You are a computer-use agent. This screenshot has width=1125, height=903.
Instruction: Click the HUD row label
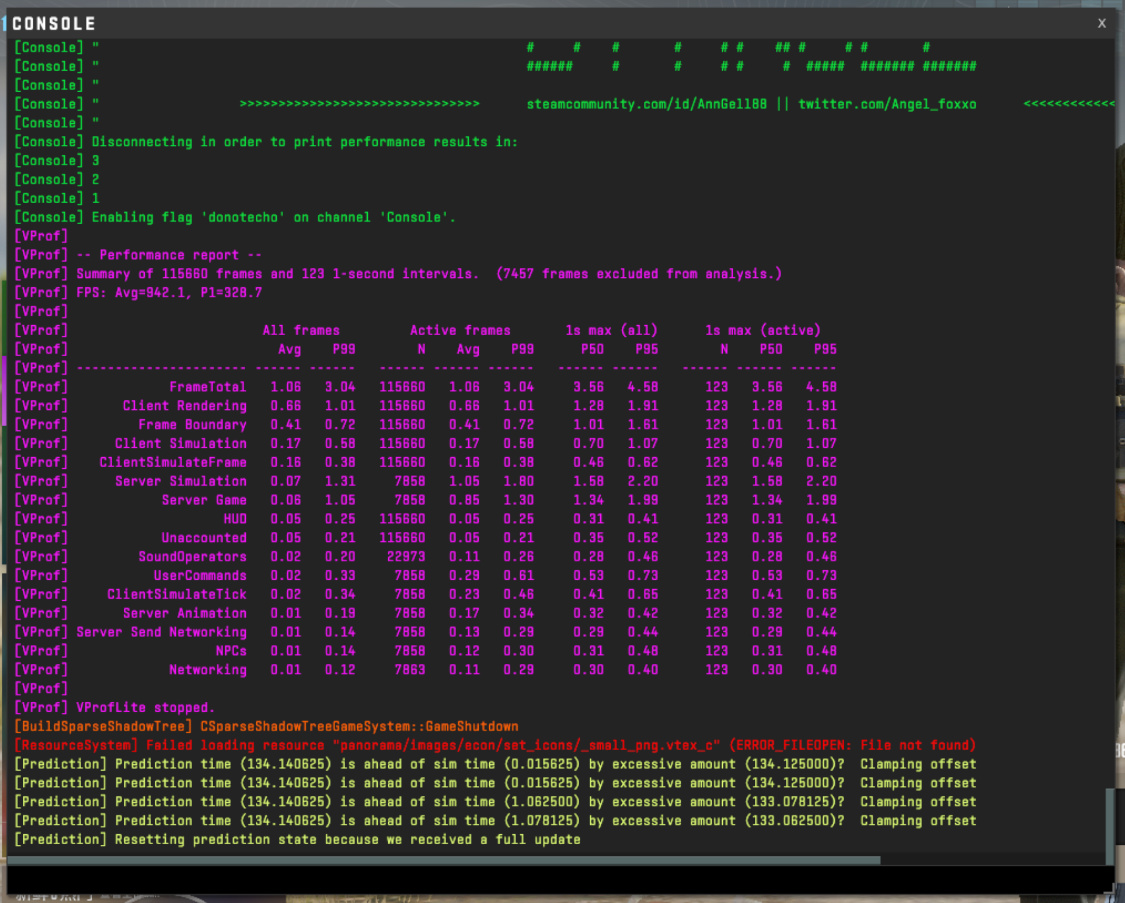pos(235,519)
